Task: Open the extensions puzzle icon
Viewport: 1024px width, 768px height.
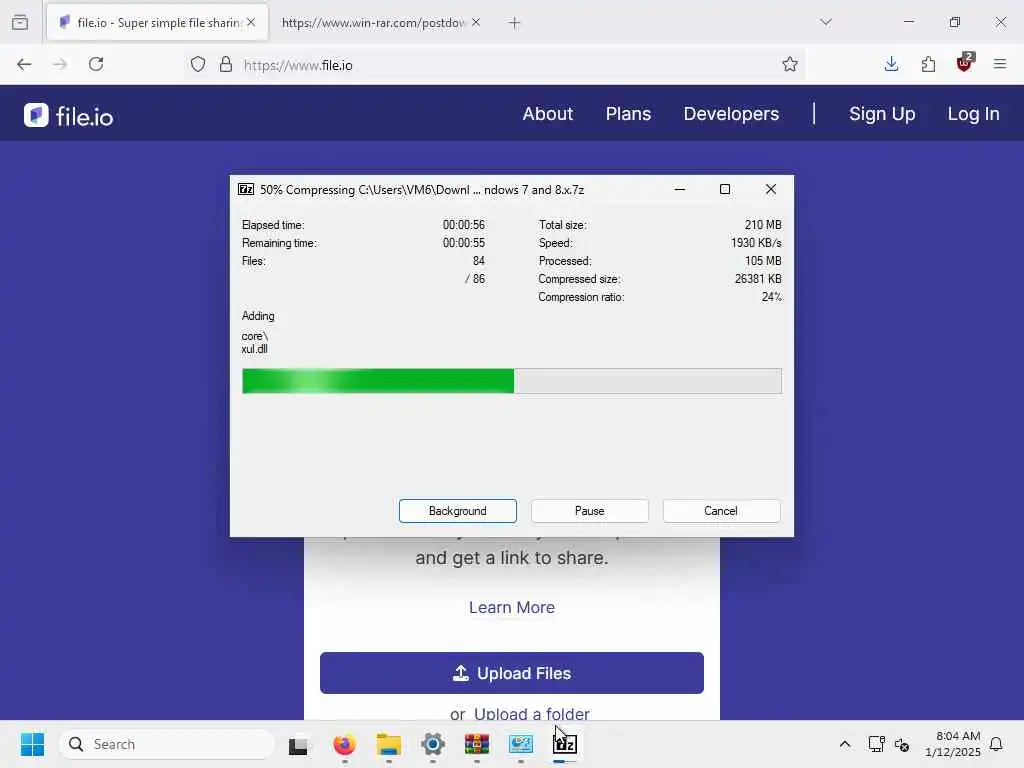Action: click(928, 64)
